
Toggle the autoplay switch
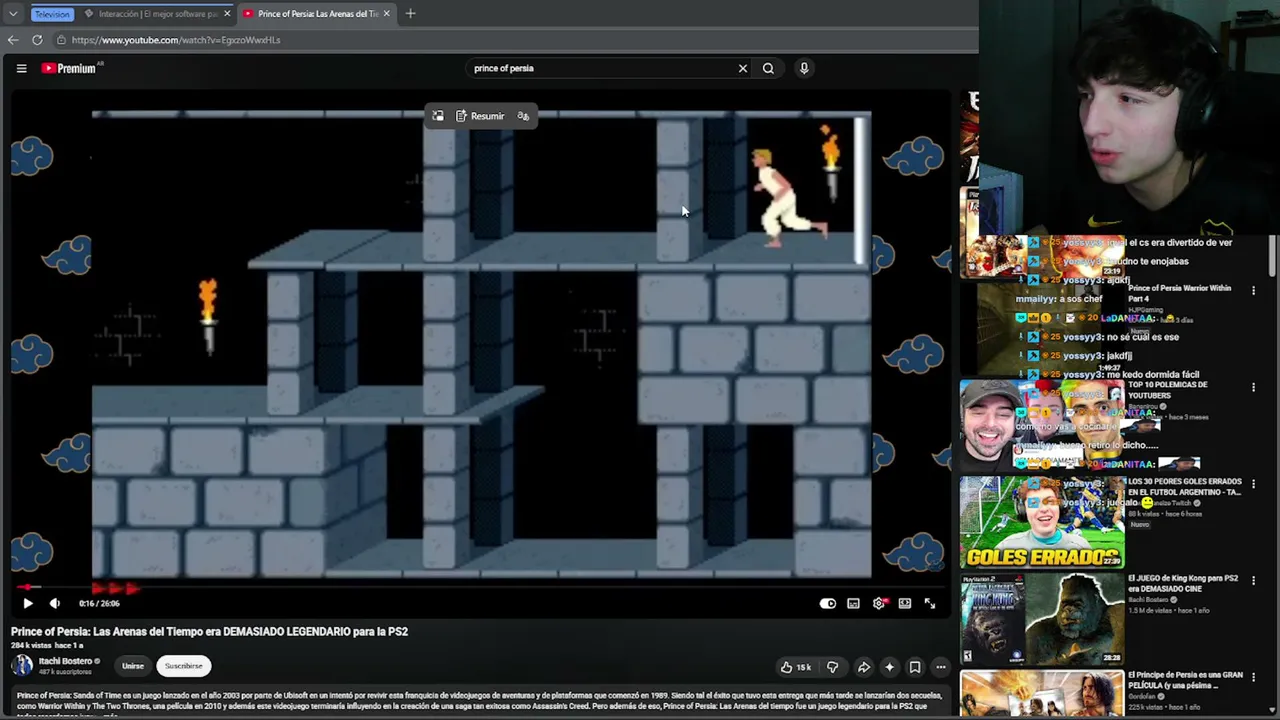pyautogui.click(x=828, y=603)
